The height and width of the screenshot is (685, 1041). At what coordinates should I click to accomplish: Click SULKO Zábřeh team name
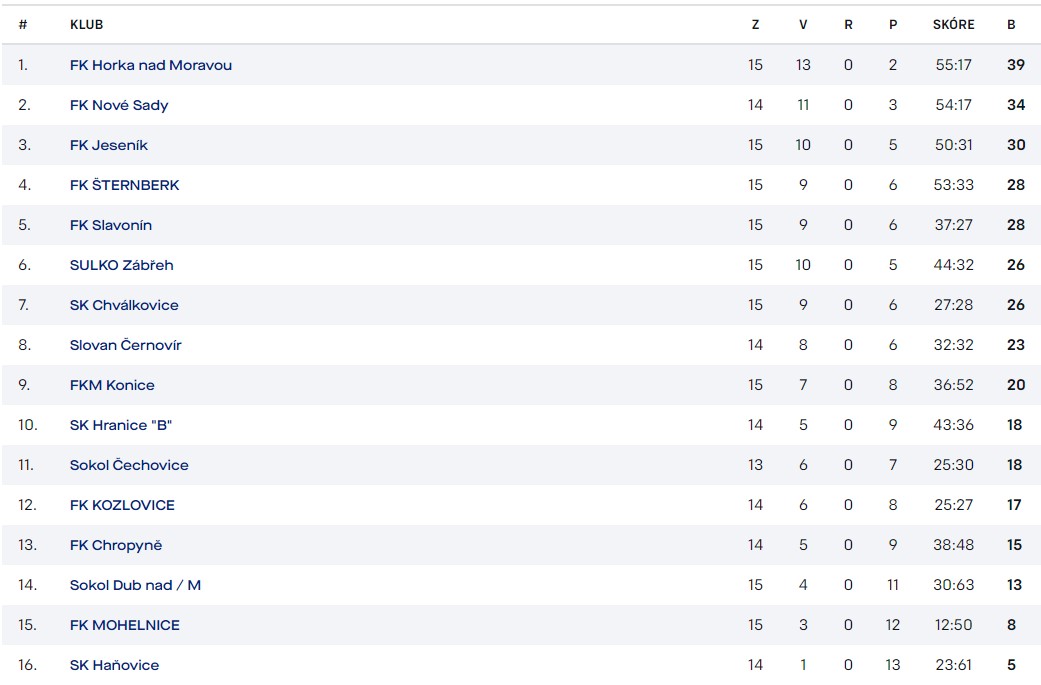[x=121, y=265]
